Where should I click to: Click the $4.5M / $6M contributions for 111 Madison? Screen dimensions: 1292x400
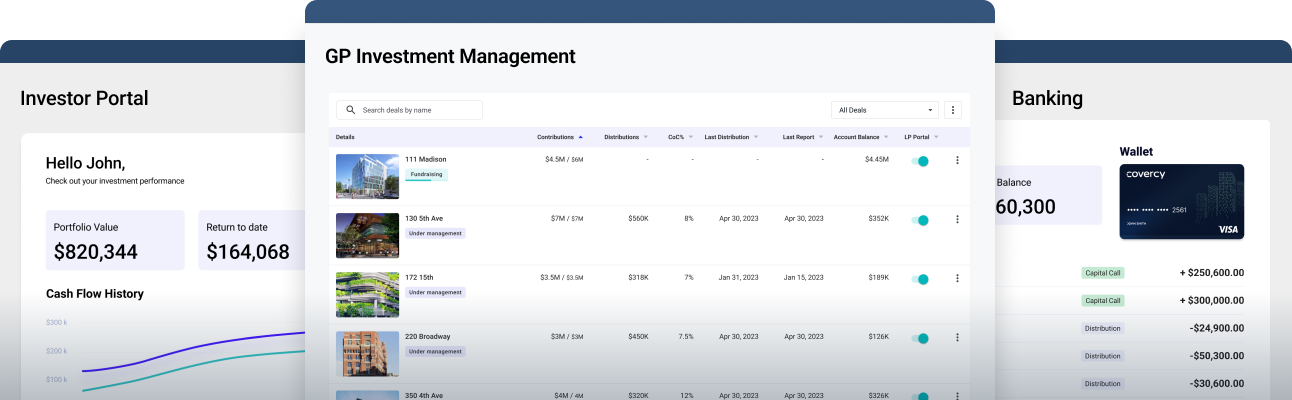pos(564,159)
